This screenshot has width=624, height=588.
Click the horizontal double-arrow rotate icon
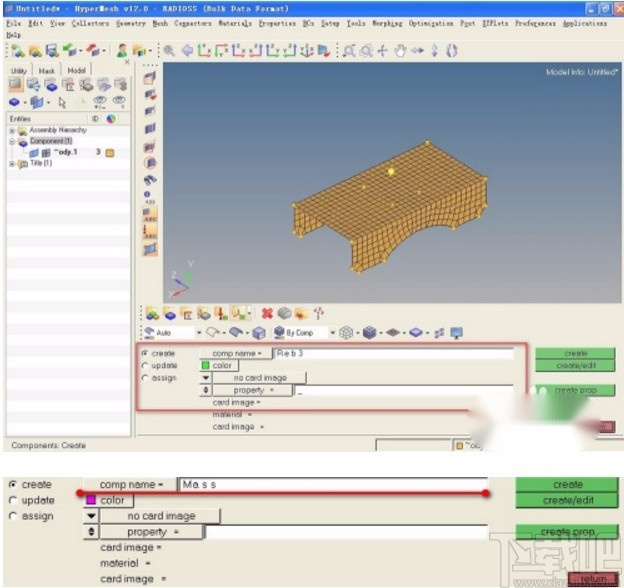[x=417, y=51]
